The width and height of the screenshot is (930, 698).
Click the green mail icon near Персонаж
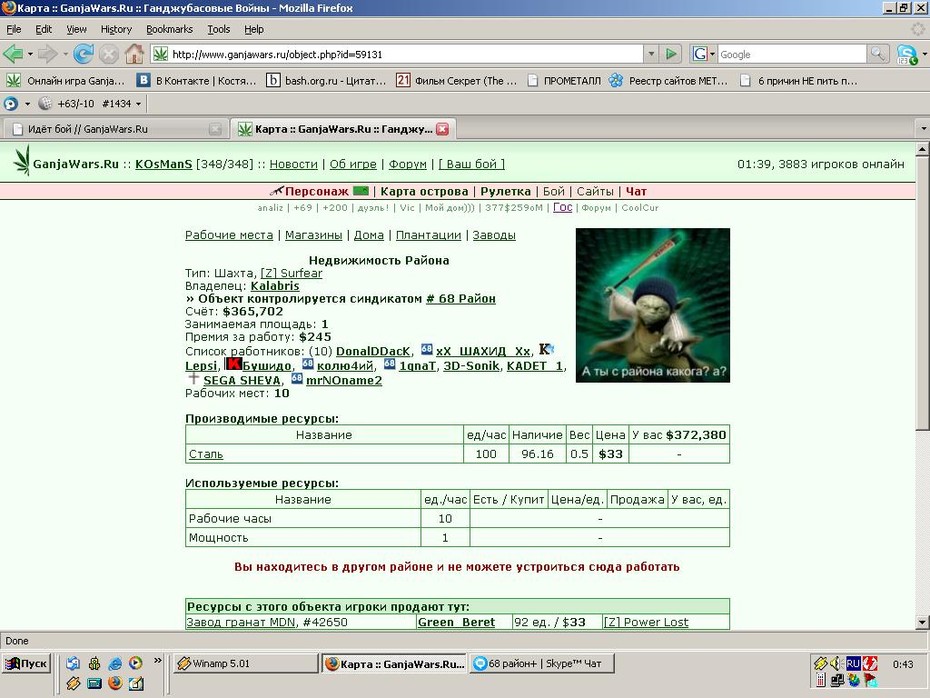point(361,191)
